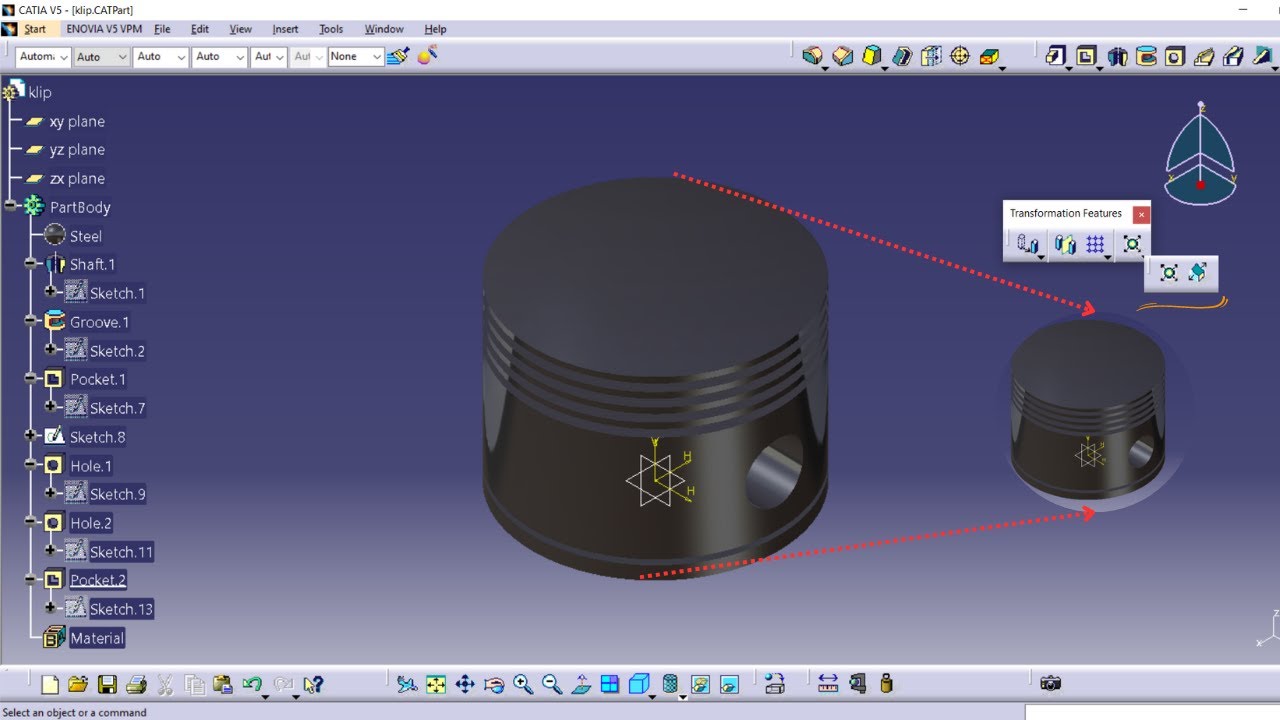The height and width of the screenshot is (720, 1280).
Task: Click the Zoom Out magnifier
Action: tap(552, 684)
